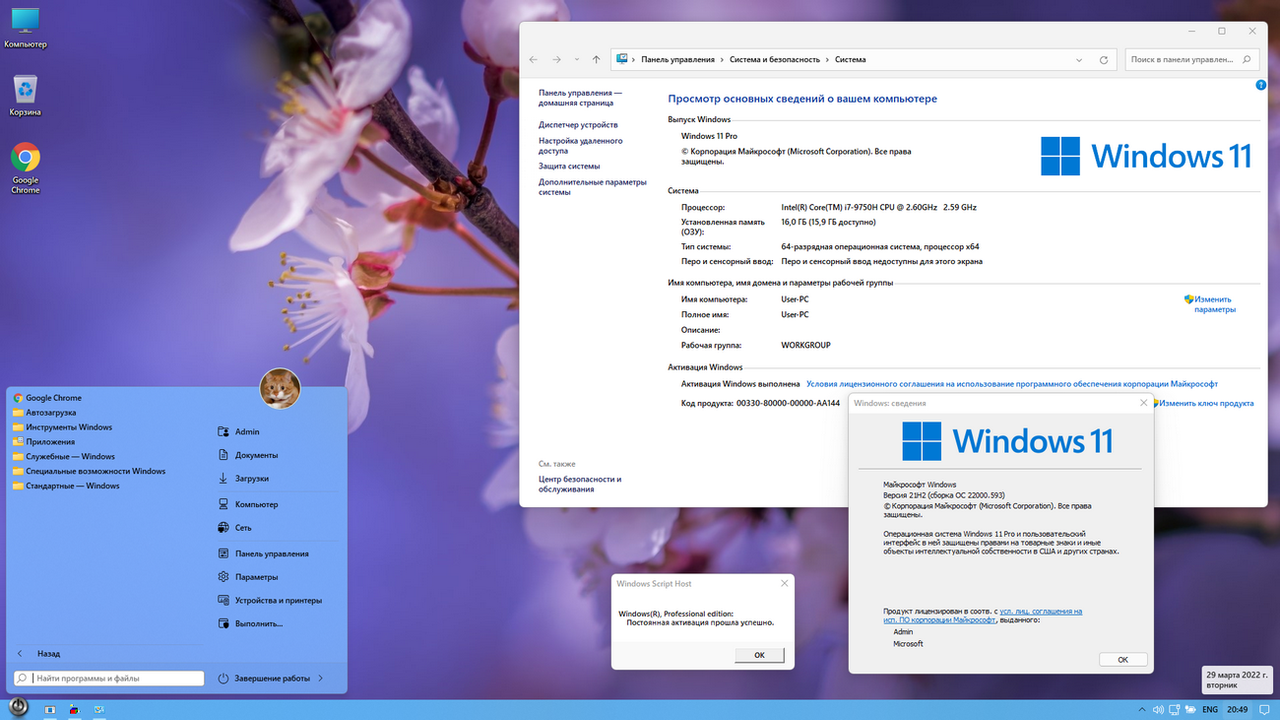Focus the Найти программы и файлы search box
Screen dimensions: 1280x720
click(x=109, y=678)
